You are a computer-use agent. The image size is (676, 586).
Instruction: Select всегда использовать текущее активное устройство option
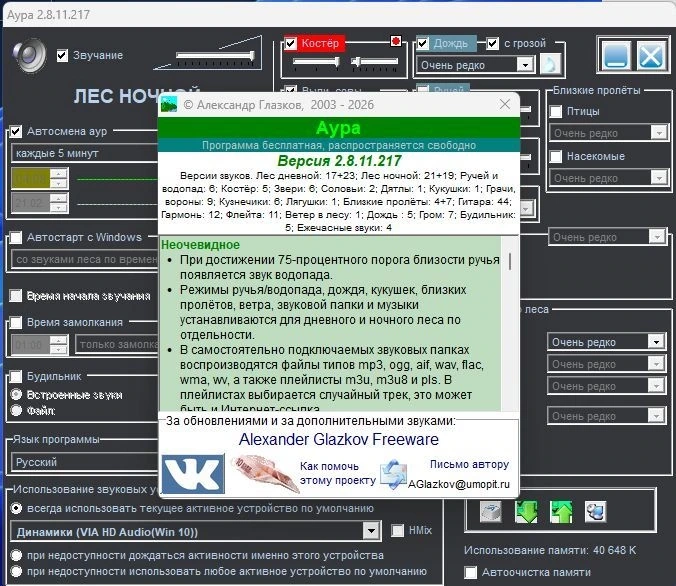point(16,508)
